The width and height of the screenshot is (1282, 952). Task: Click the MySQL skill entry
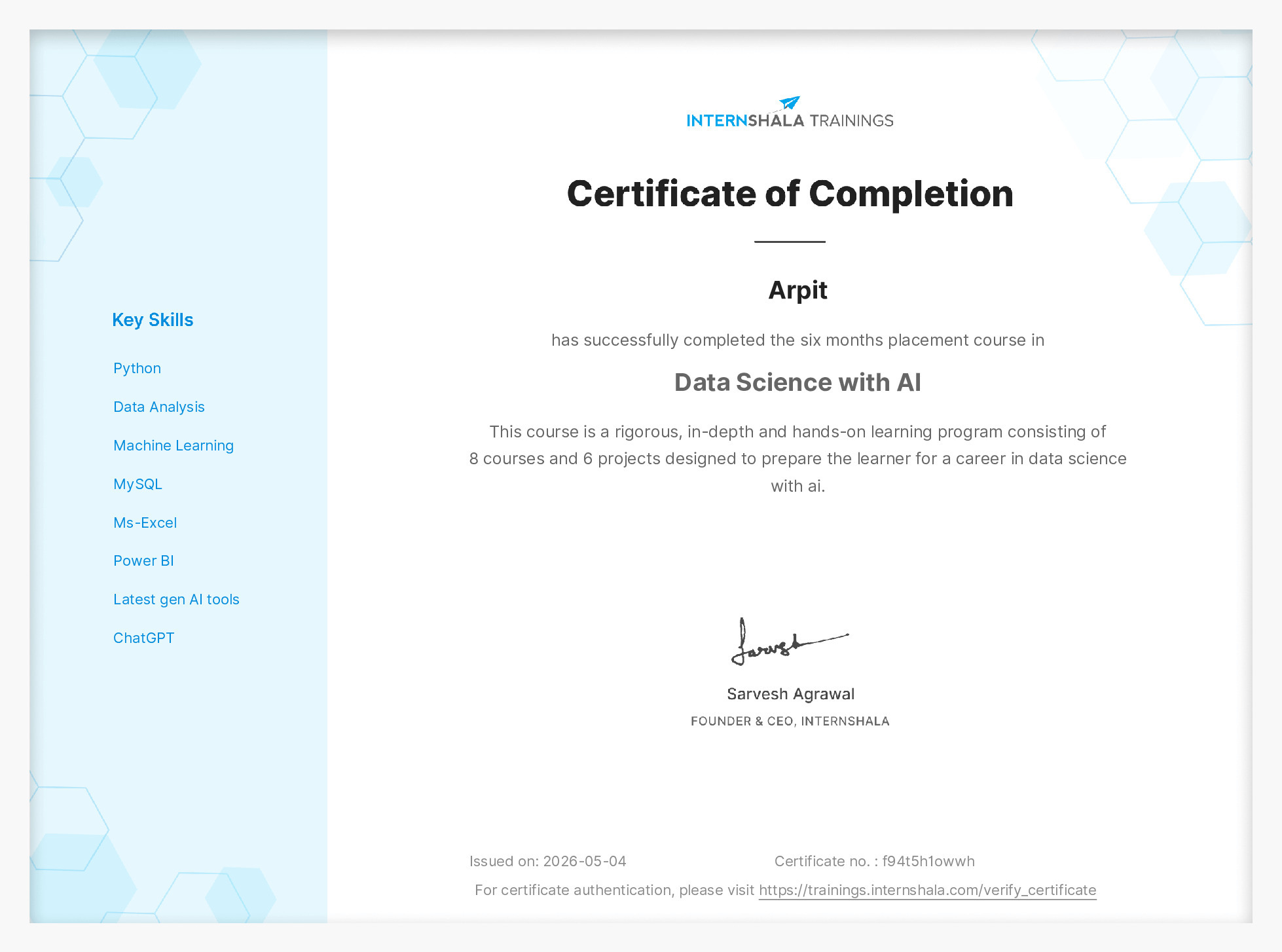[x=137, y=484]
